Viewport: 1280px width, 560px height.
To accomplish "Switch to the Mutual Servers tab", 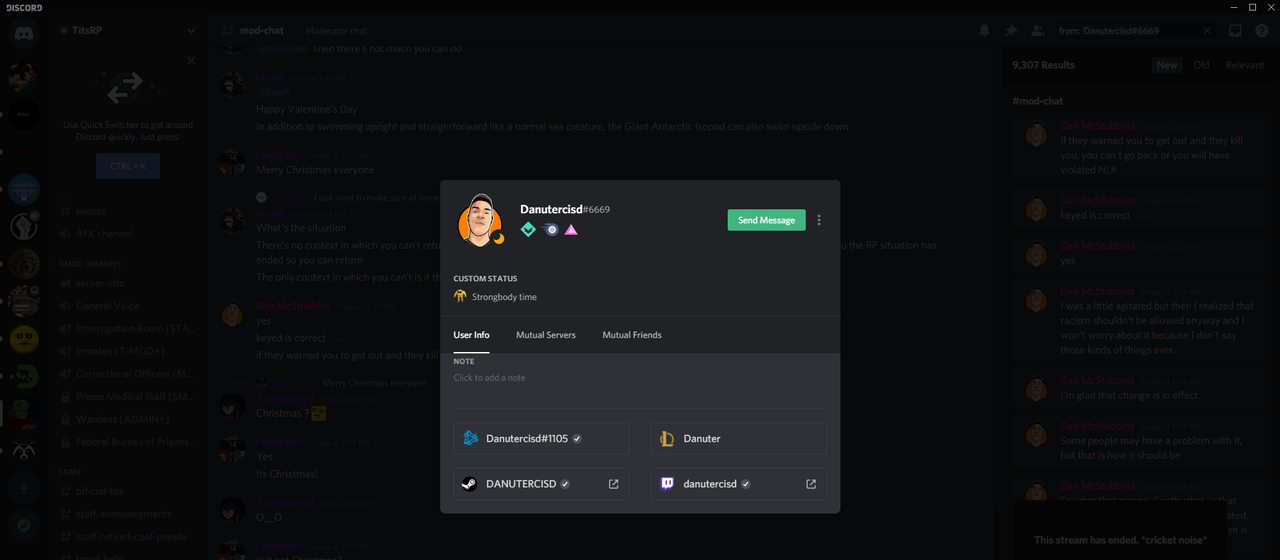I will point(545,335).
